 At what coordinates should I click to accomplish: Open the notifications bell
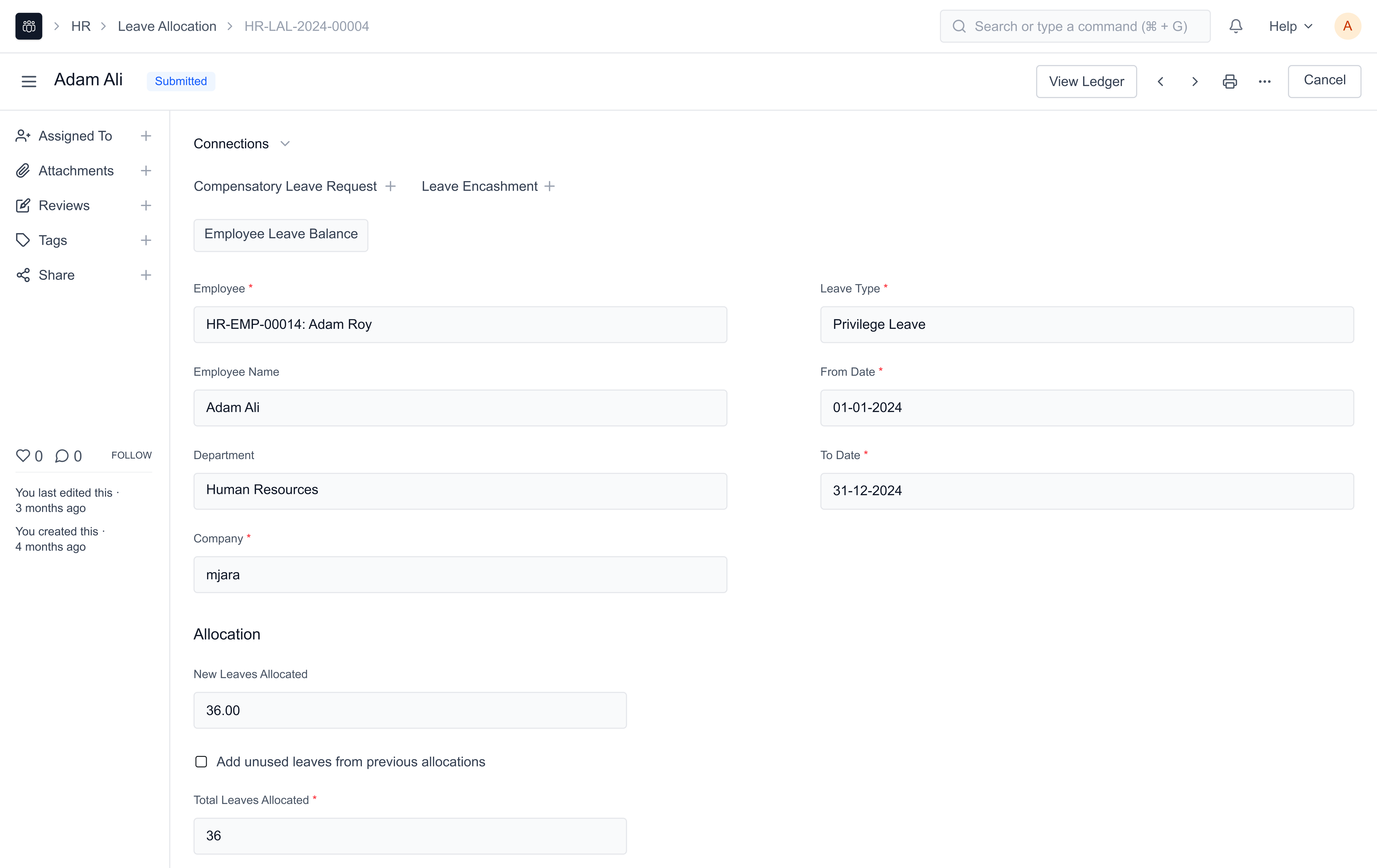(1236, 26)
